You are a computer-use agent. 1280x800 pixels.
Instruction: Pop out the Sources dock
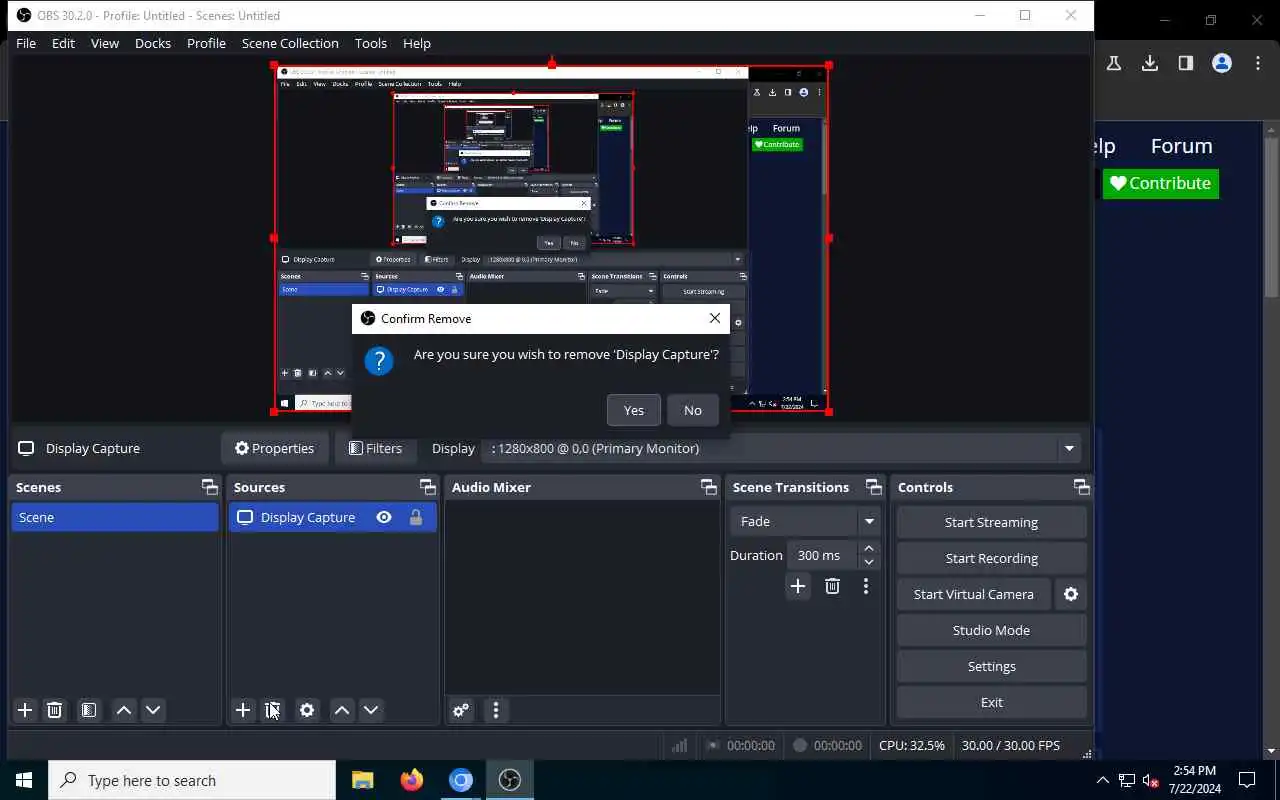428,487
